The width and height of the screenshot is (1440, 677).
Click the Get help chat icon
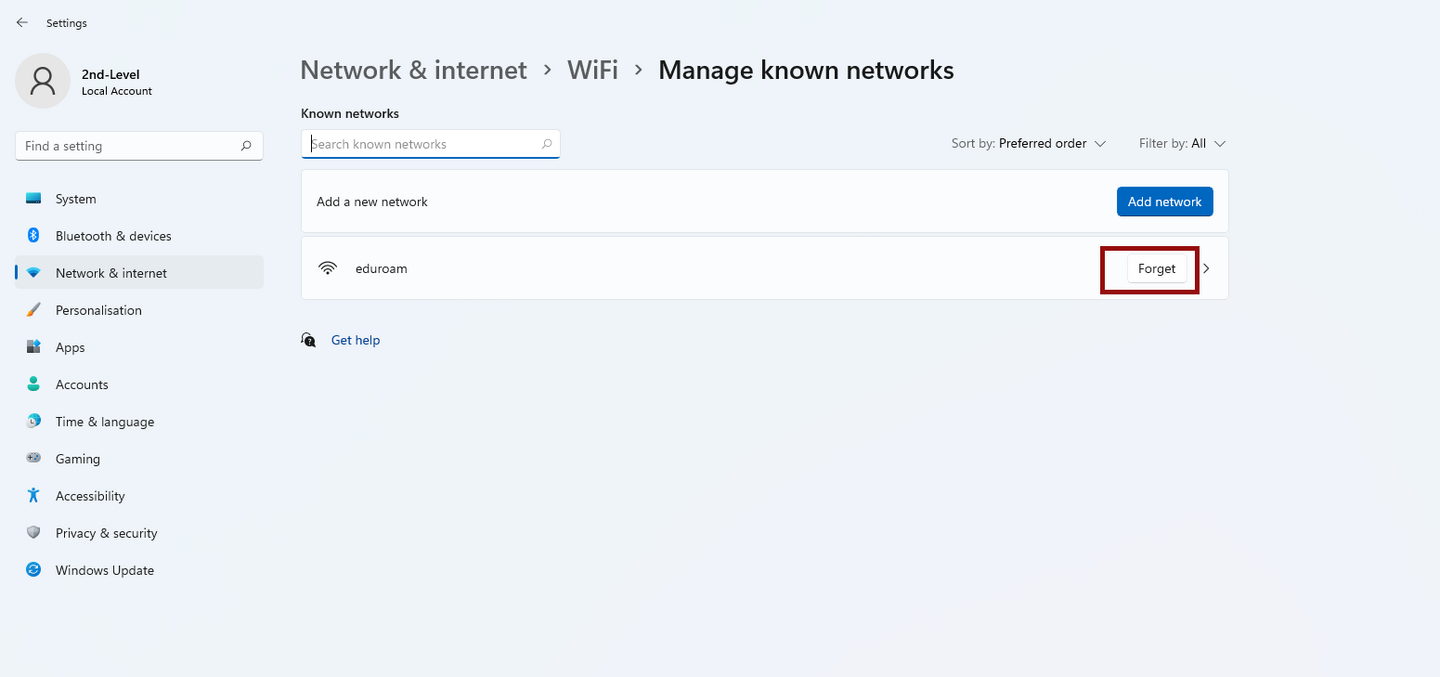pyautogui.click(x=309, y=340)
